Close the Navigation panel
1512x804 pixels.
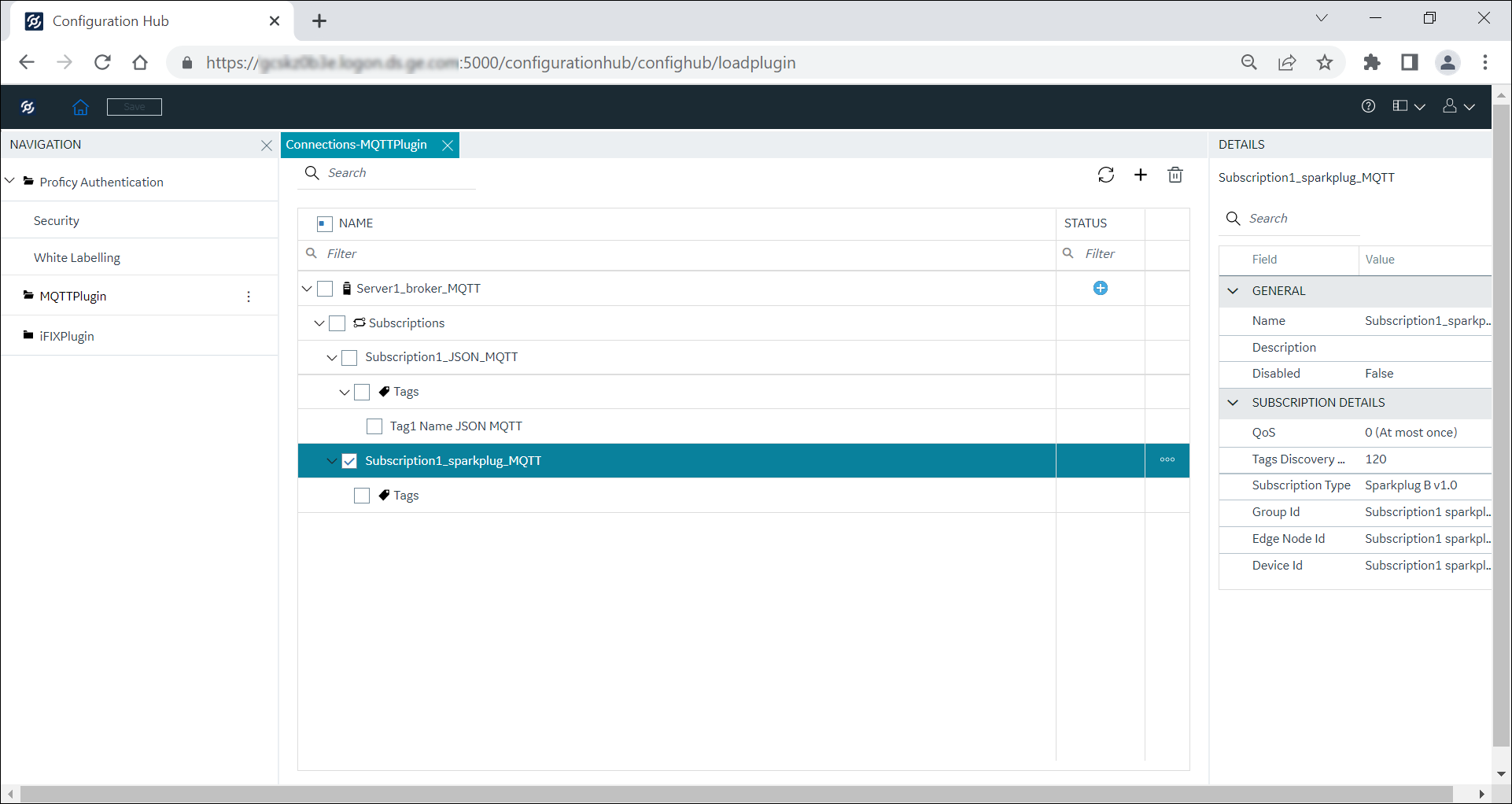pos(266,146)
